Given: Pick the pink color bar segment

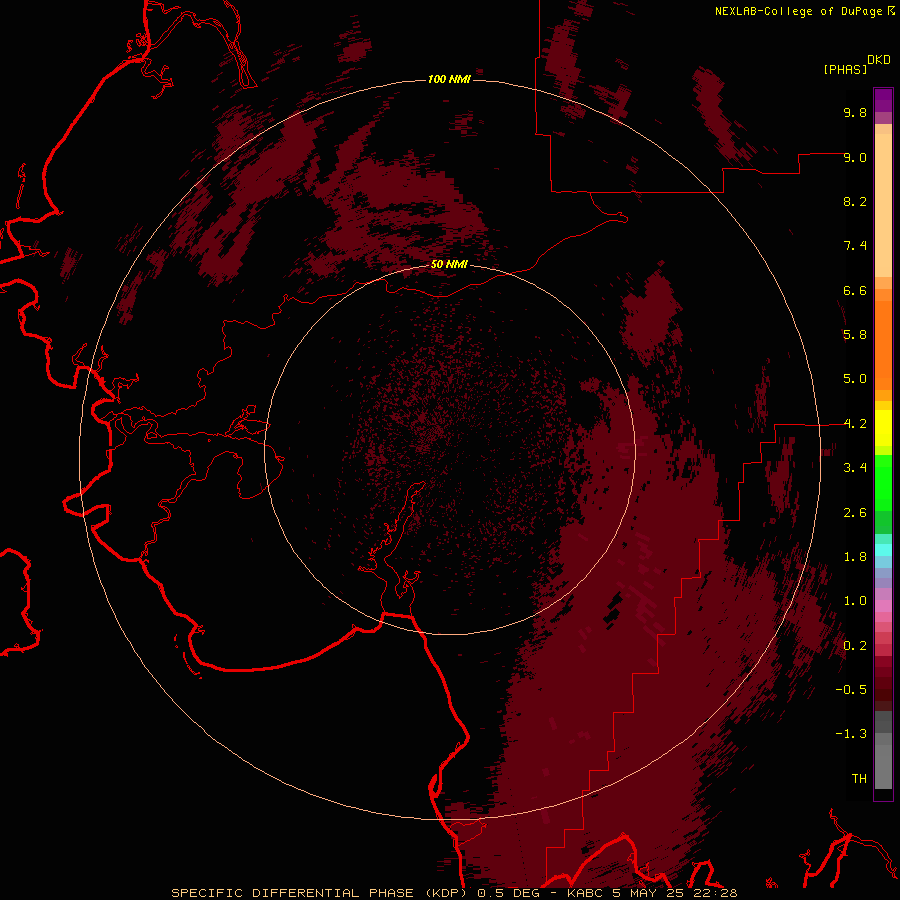Looking at the screenshot, I should click(883, 606).
